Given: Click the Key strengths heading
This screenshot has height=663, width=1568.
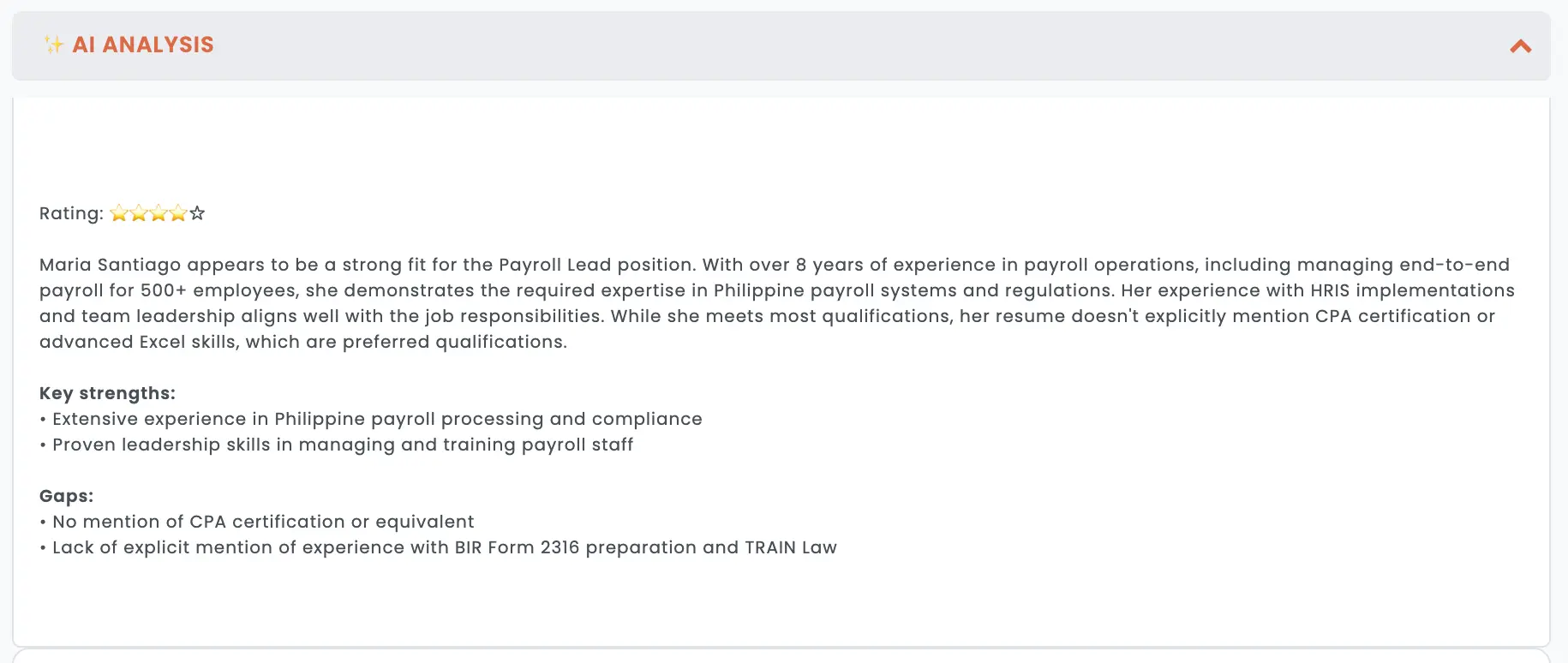Looking at the screenshot, I should tap(107, 393).
